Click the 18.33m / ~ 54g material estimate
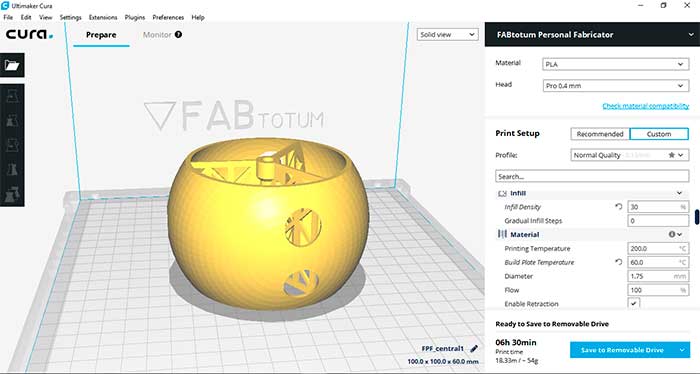 pyautogui.click(x=517, y=360)
